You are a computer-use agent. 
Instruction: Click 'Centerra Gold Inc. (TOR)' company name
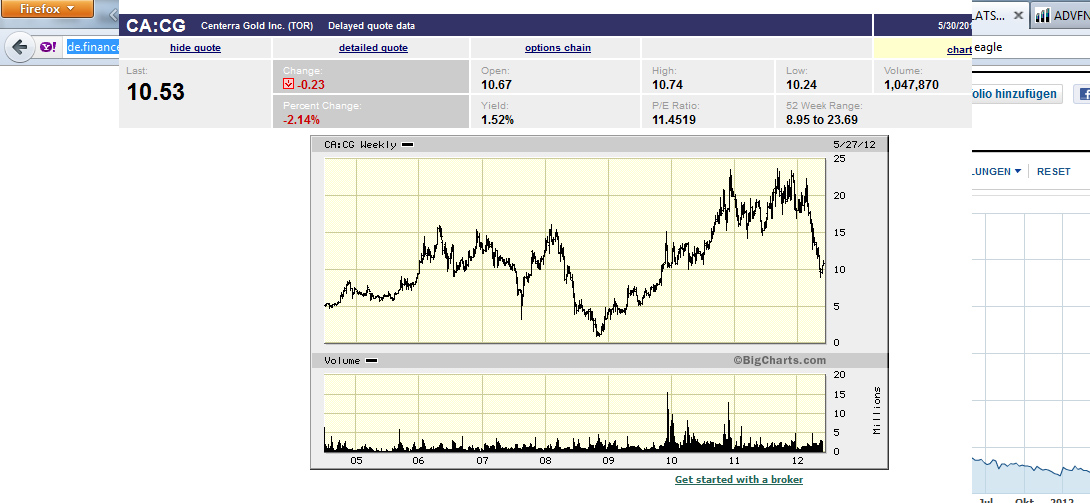[x=257, y=26]
